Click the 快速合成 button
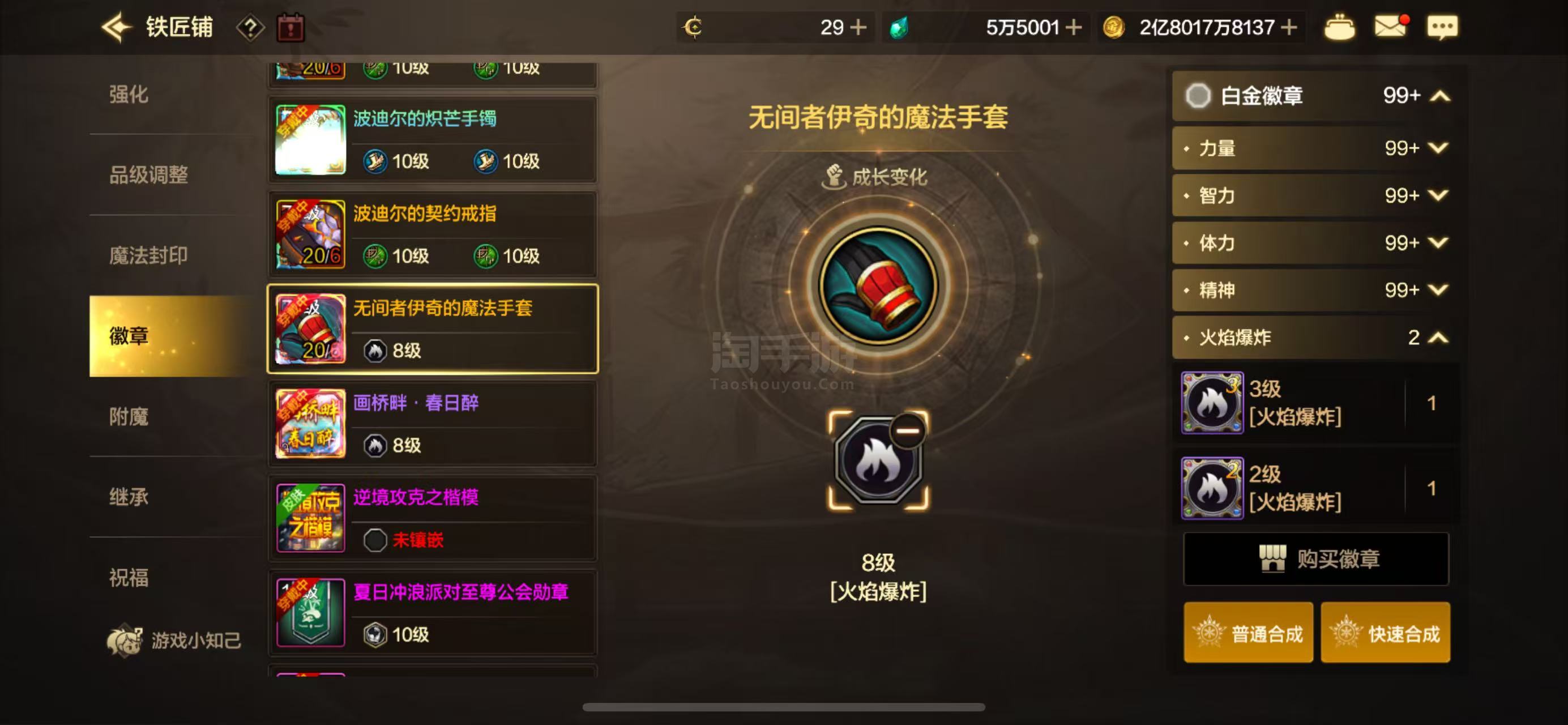This screenshot has height=725, width=1568. pos(1386,633)
